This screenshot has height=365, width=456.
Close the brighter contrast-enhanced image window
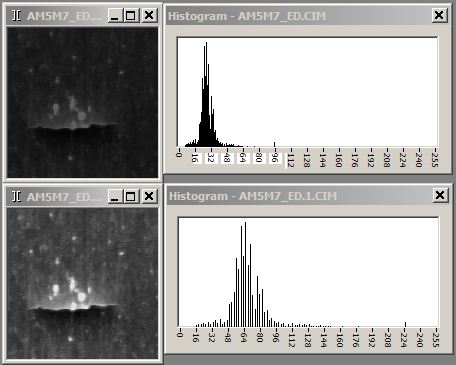[149, 197]
